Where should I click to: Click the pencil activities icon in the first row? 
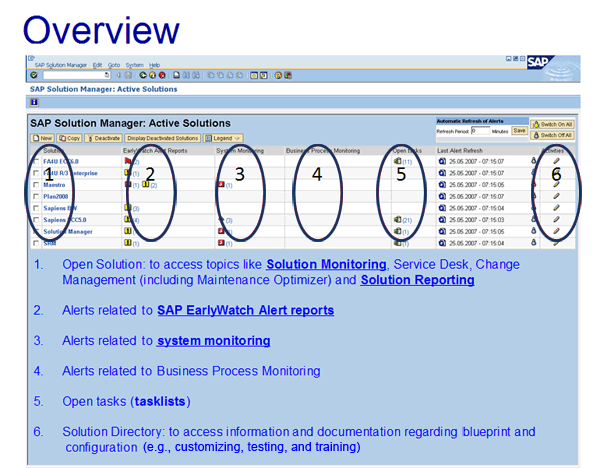[556, 161]
